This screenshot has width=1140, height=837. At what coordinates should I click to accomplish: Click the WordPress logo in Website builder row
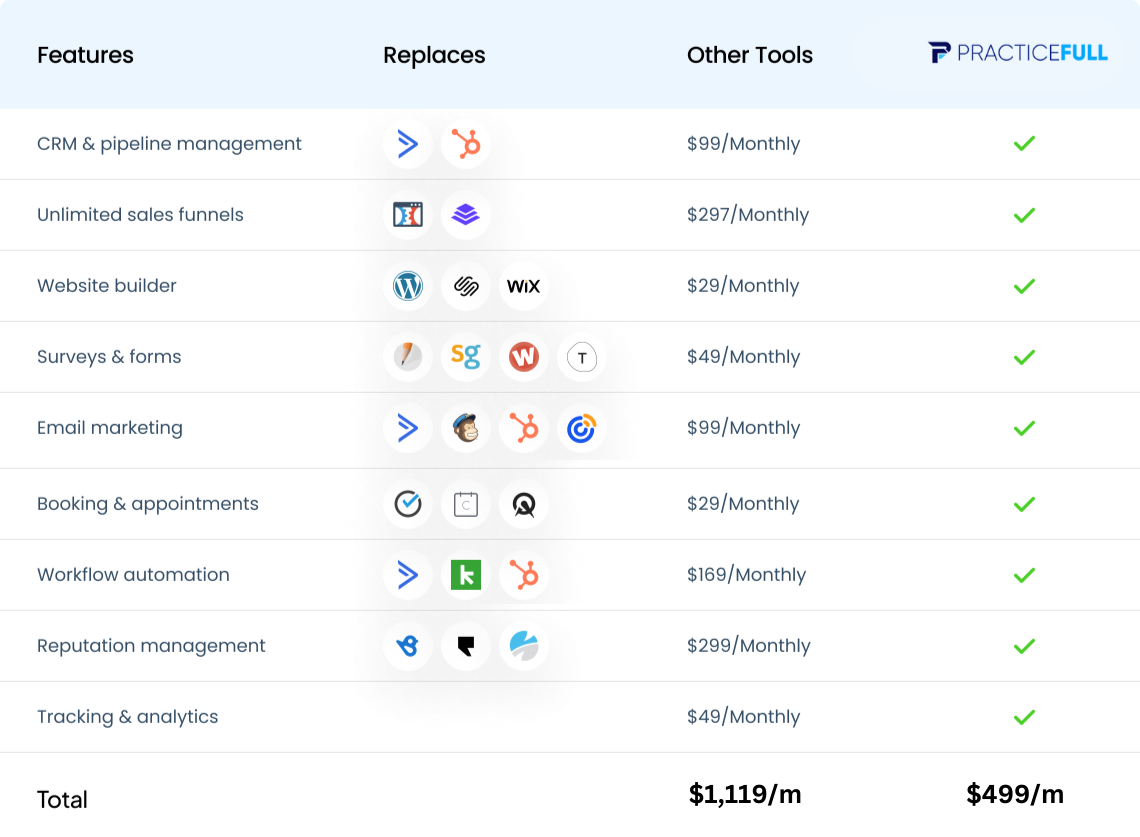(x=408, y=286)
